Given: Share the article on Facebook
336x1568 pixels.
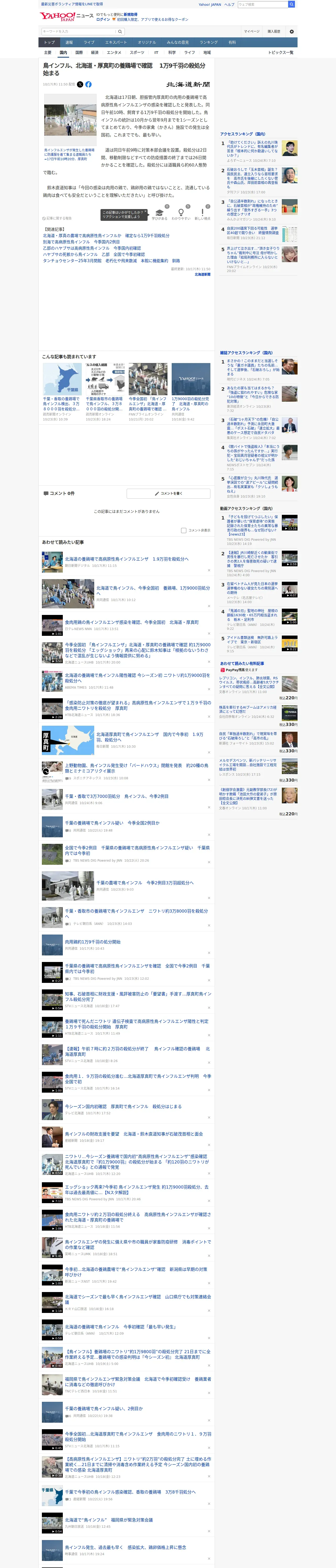Looking at the screenshot, I should tap(88, 85).
